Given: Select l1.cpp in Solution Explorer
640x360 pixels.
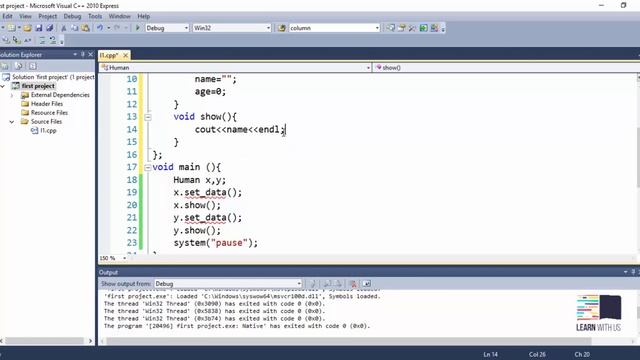Looking at the screenshot, I should (x=48, y=131).
